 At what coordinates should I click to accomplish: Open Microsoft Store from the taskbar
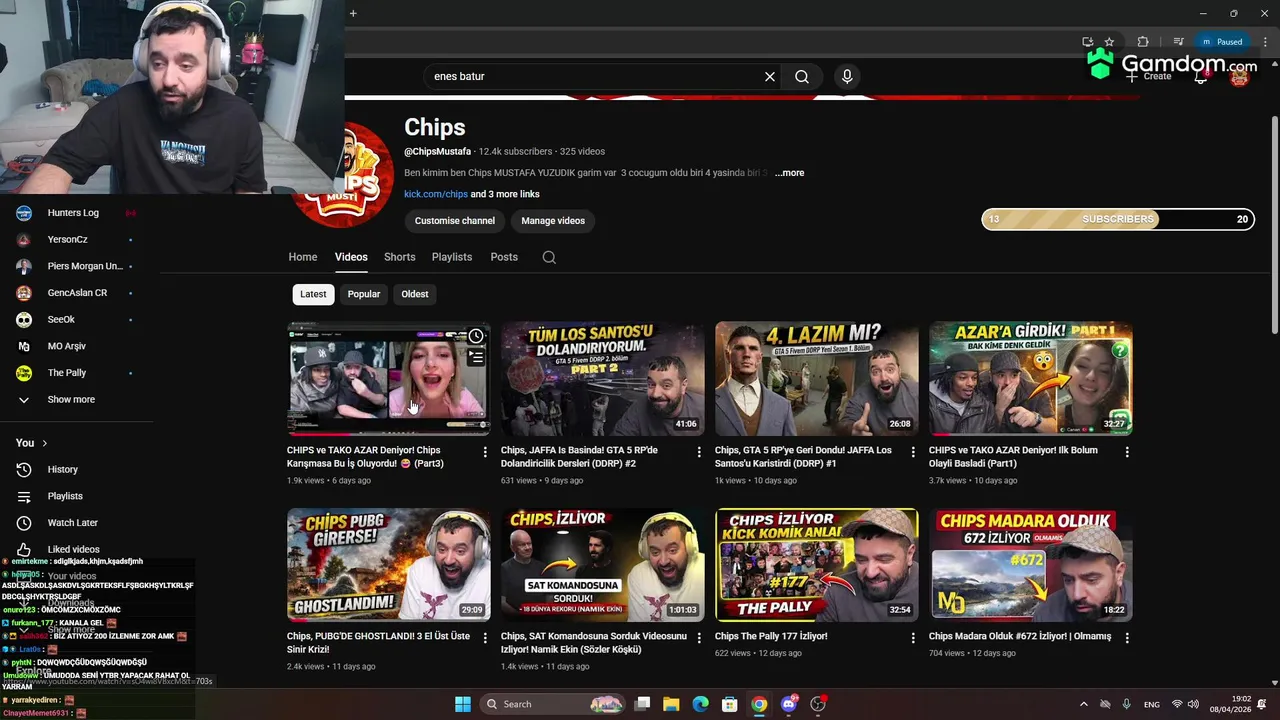pos(730,704)
